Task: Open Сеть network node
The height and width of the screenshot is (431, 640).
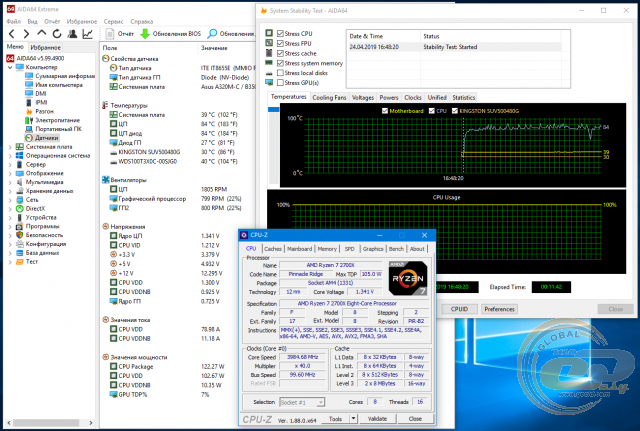Action: [32, 200]
